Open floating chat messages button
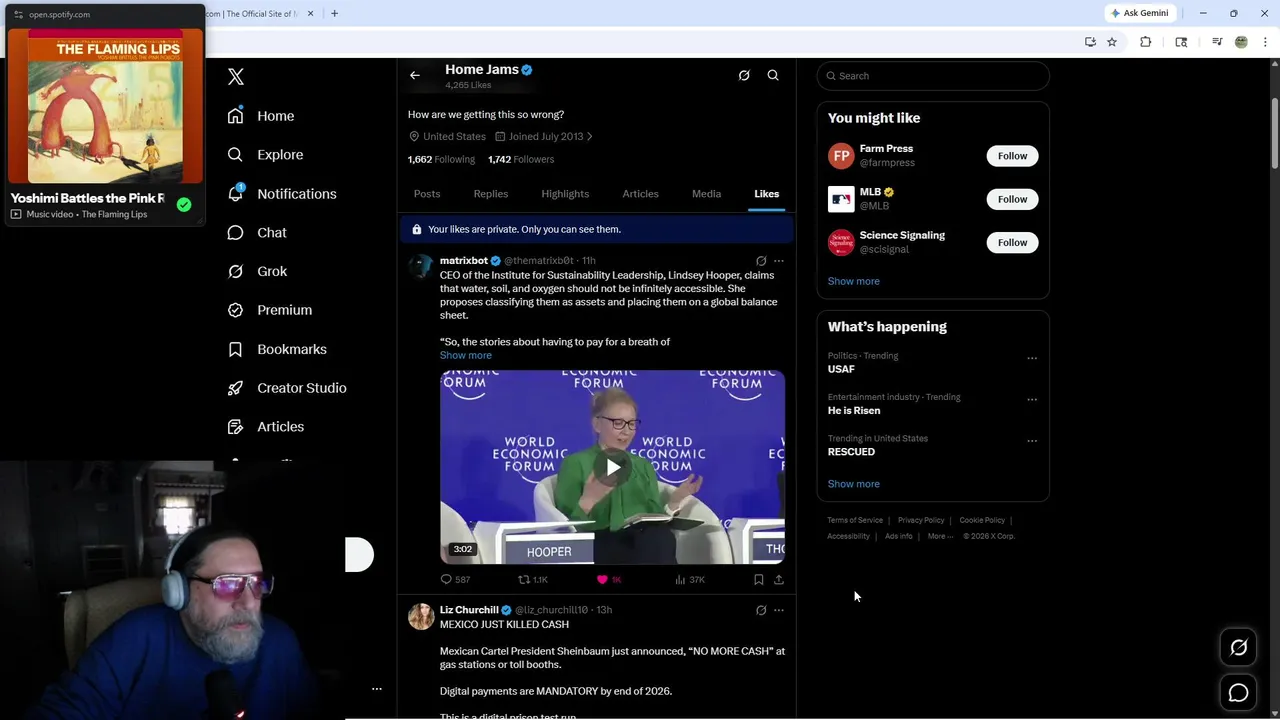The image size is (1280, 720). [x=1238, y=693]
